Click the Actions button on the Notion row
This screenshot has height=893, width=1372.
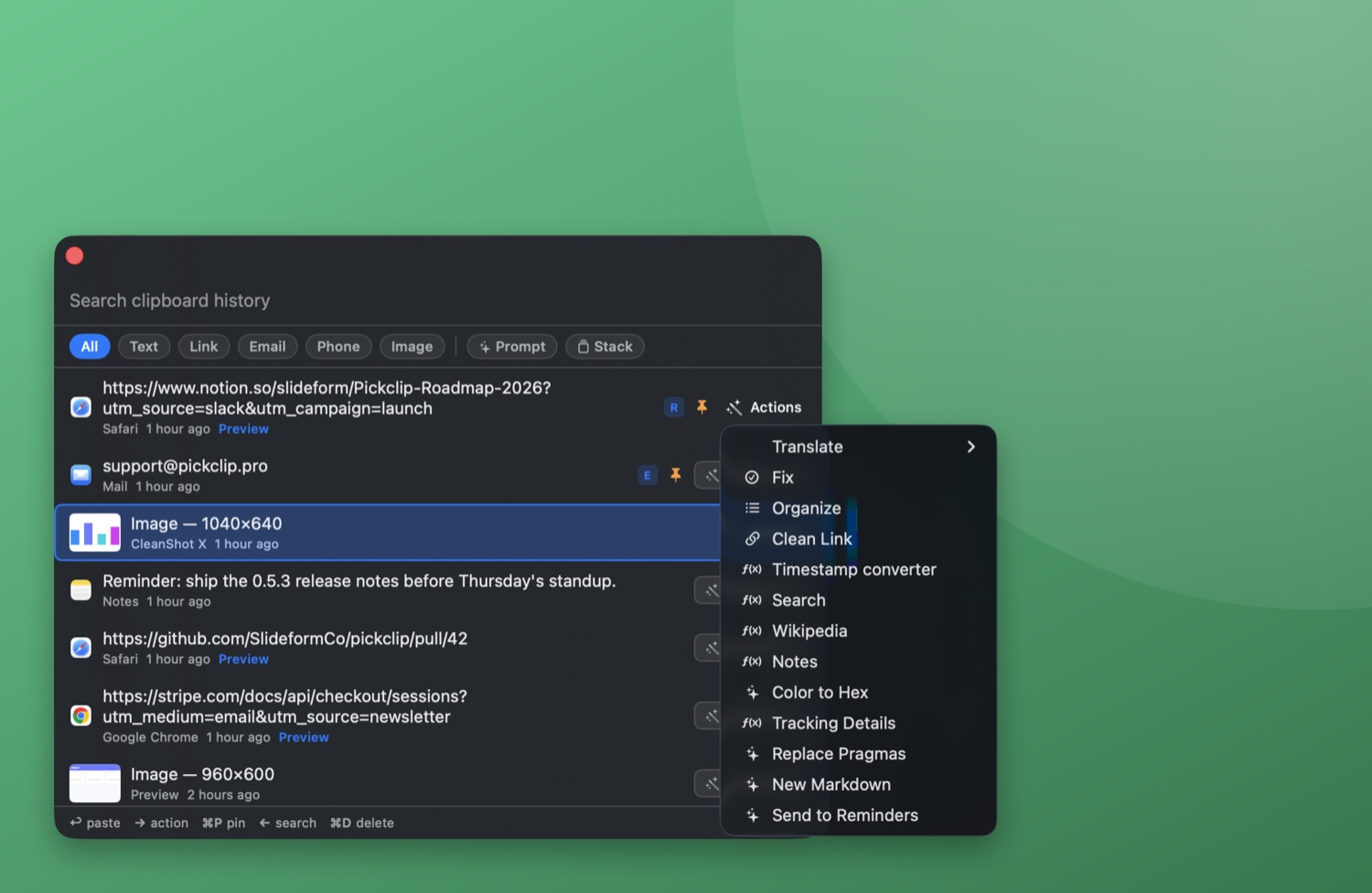click(x=765, y=407)
